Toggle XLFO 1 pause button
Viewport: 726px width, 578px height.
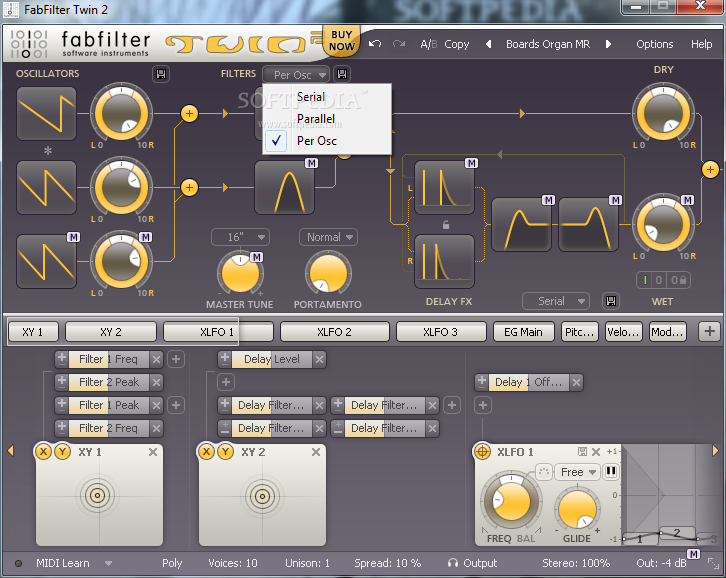(x=611, y=472)
